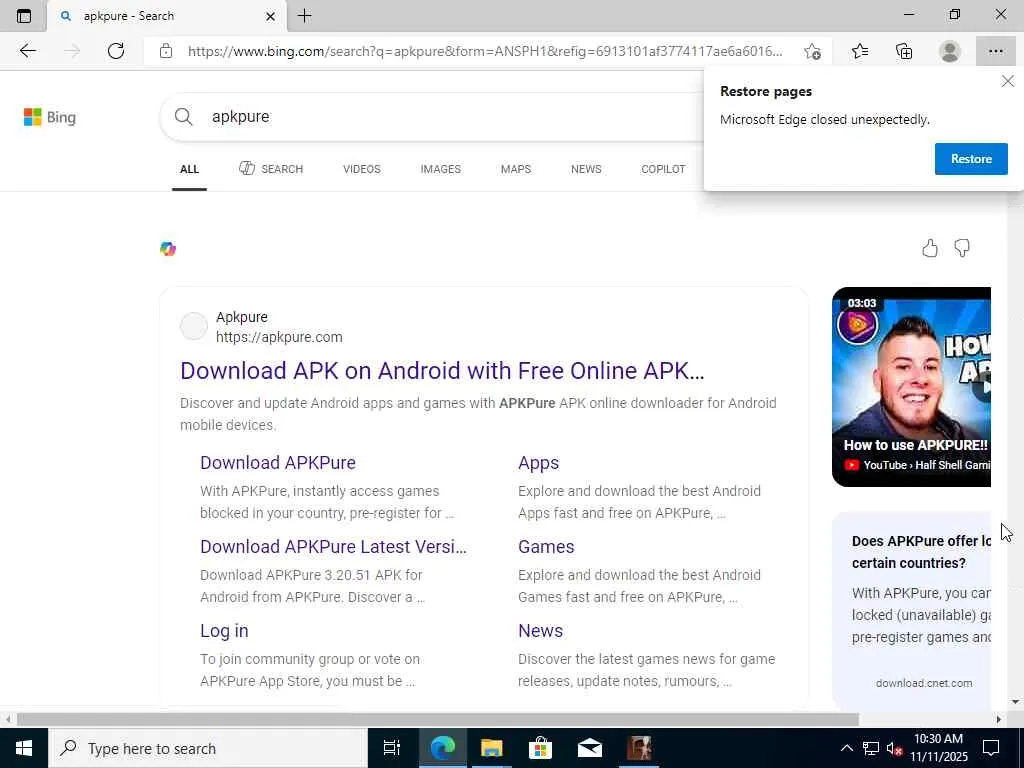Screen dimensions: 1024x768
Task: Switch to the IMAGES tab
Action: pos(441,169)
